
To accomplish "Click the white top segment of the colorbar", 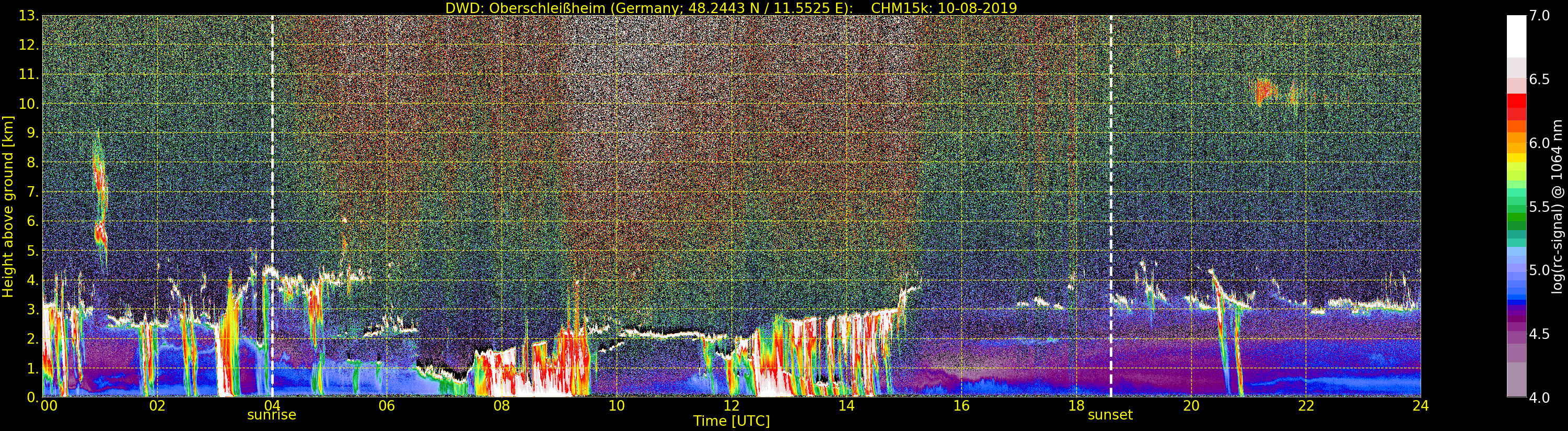I will 1516,37.
